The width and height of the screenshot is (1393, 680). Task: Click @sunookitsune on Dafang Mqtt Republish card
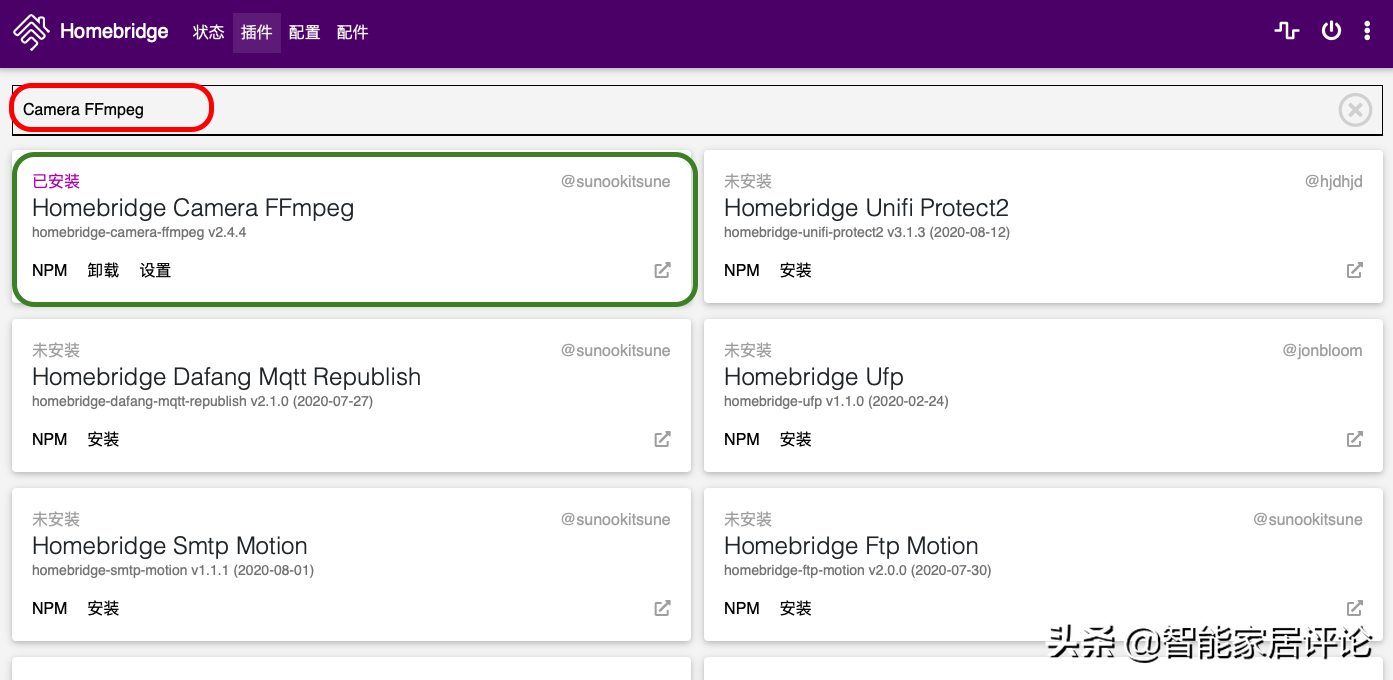pyautogui.click(x=616, y=350)
